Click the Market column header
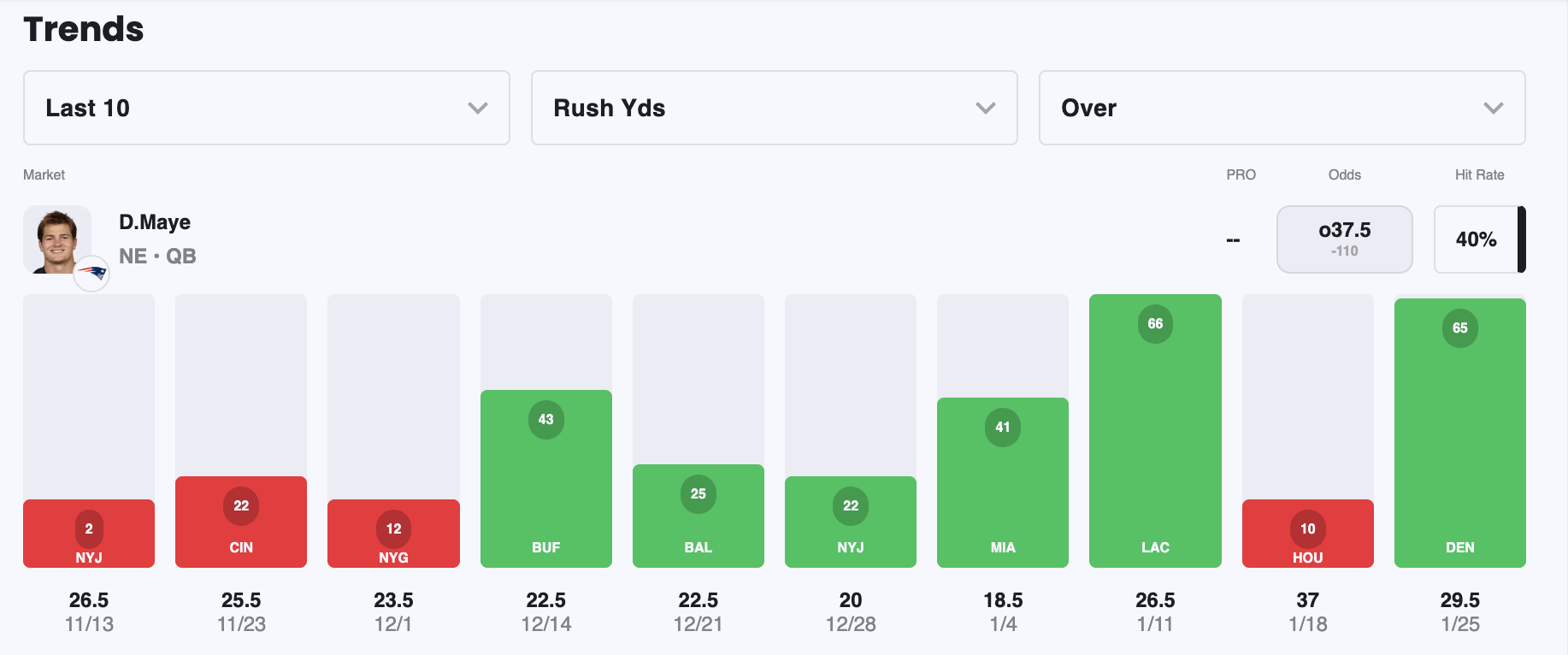1568x655 pixels. pyautogui.click(x=44, y=174)
